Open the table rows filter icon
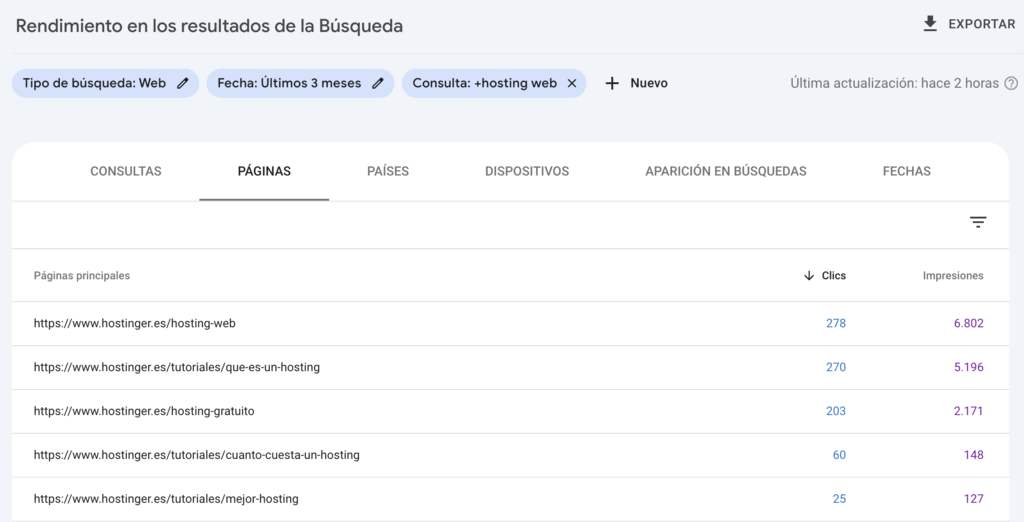The width and height of the screenshot is (1024, 522). [978, 222]
